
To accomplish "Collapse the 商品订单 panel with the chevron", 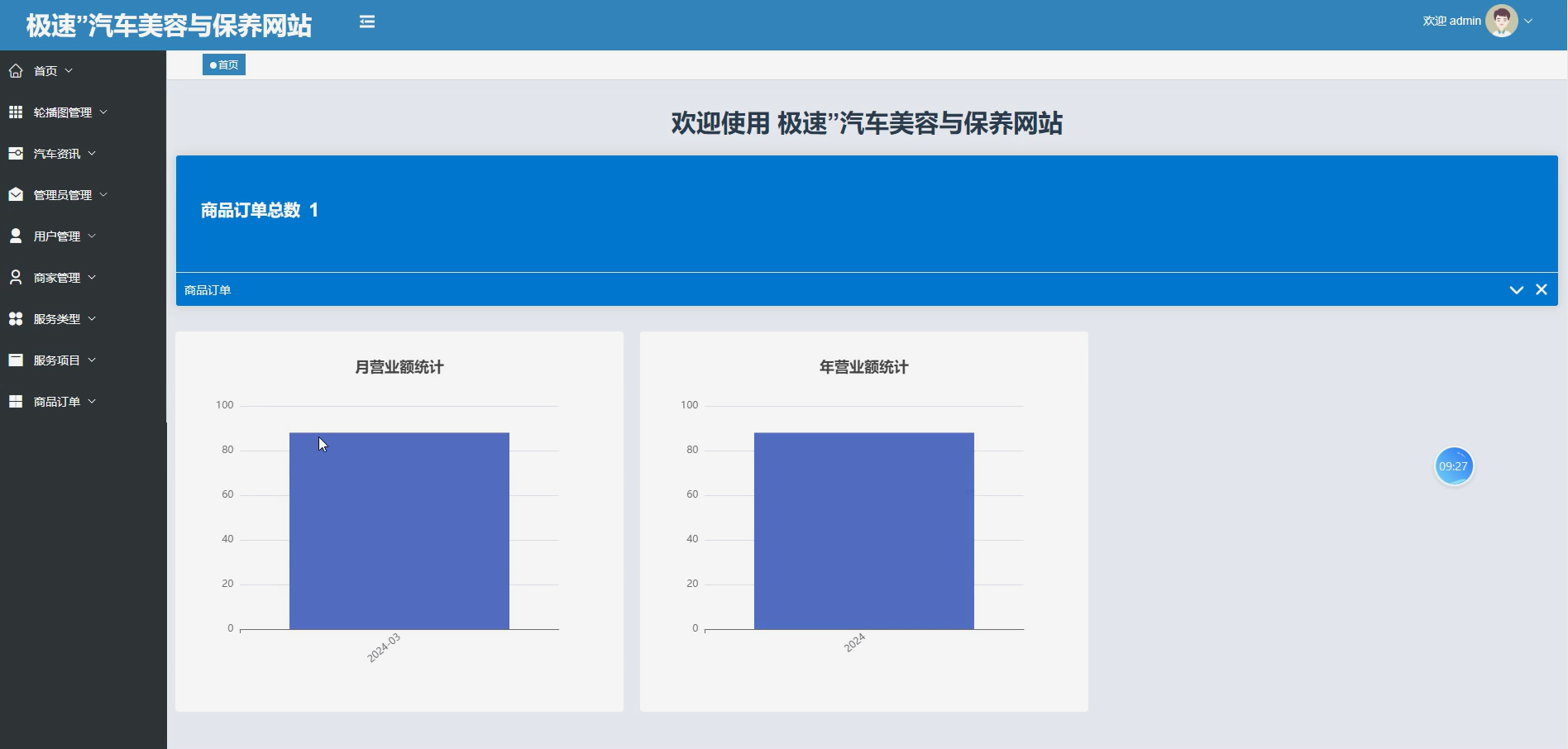I will 1516,289.
